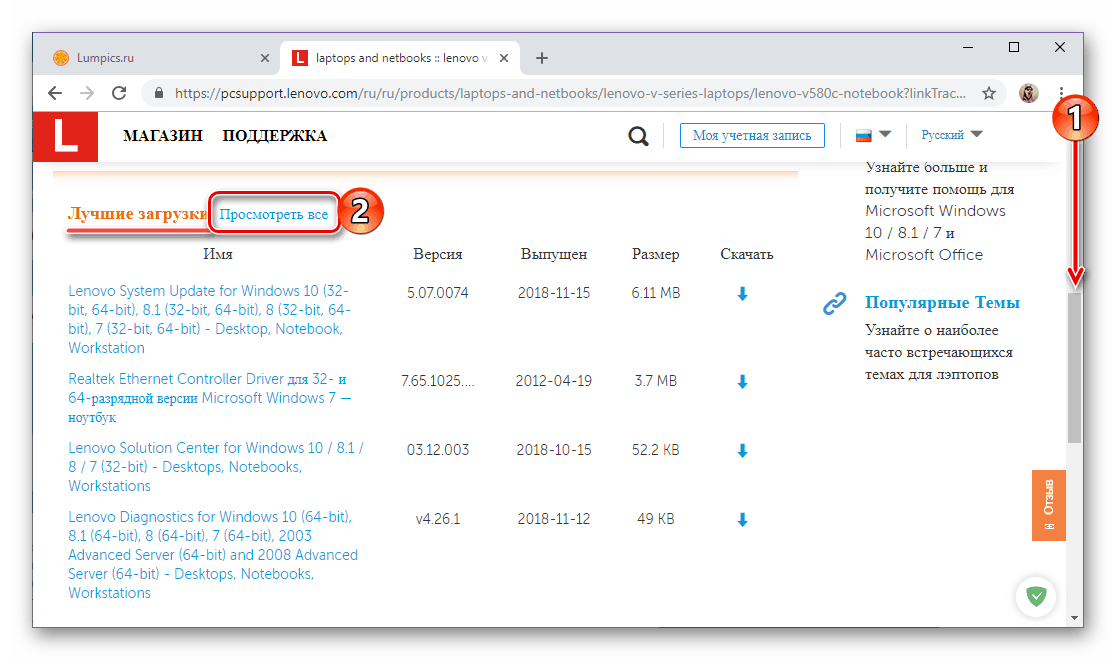Click the Скачать column header
Viewport: 1116px width, 660px height.
(747, 254)
